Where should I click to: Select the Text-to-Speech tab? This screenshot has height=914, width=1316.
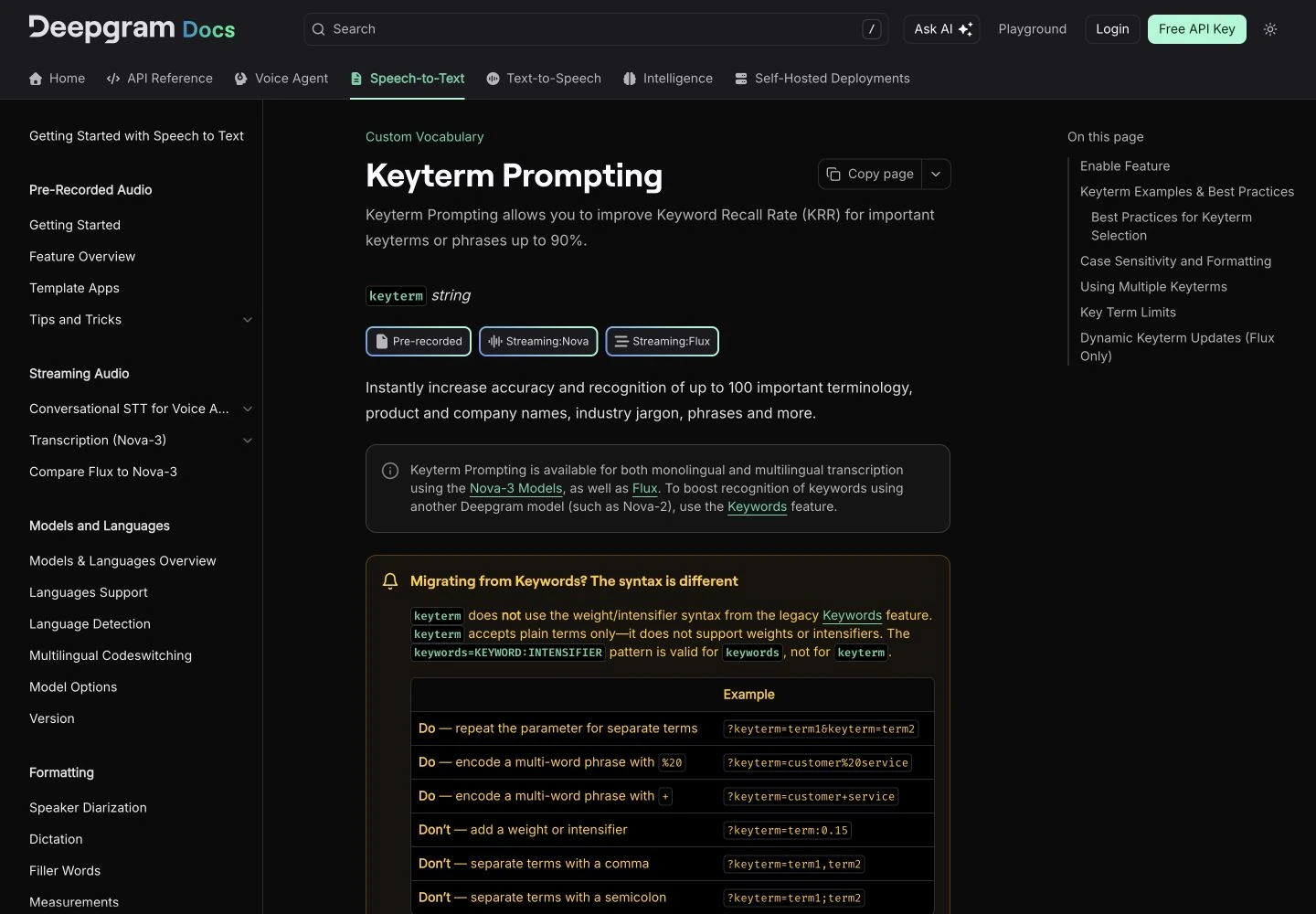coord(544,79)
